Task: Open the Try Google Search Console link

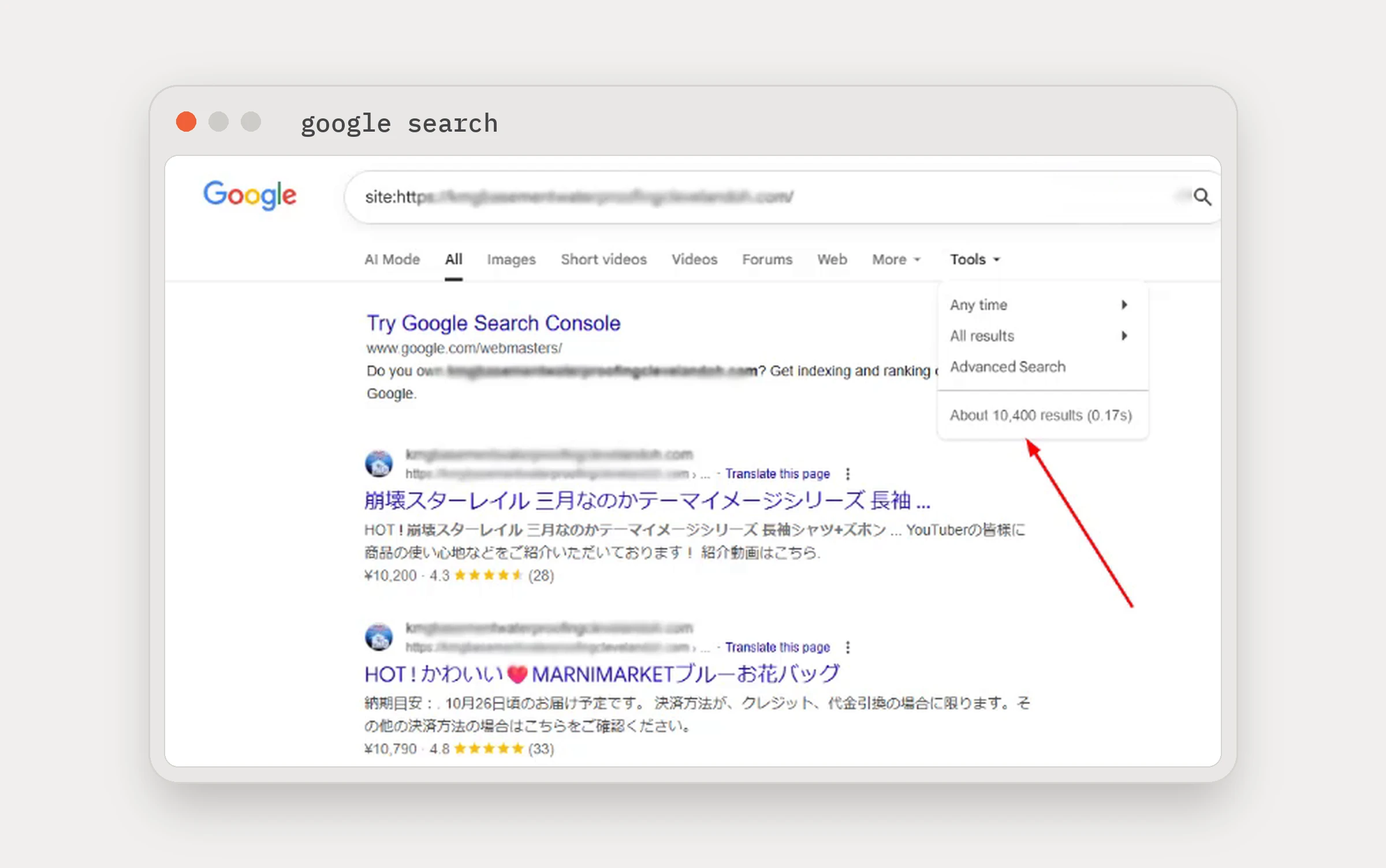Action: coord(493,323)
